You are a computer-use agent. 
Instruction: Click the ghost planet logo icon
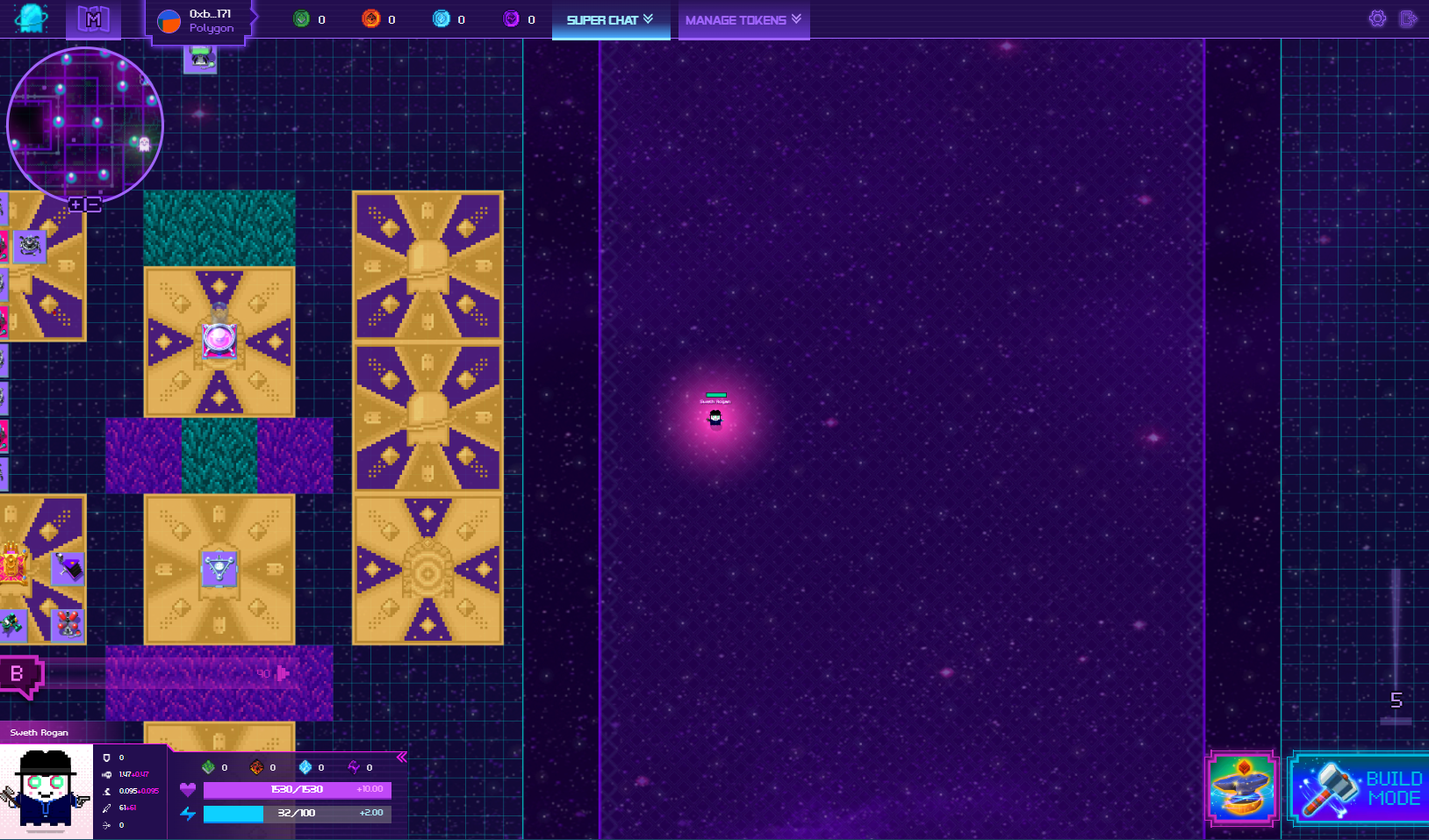[x=32, y=18]
